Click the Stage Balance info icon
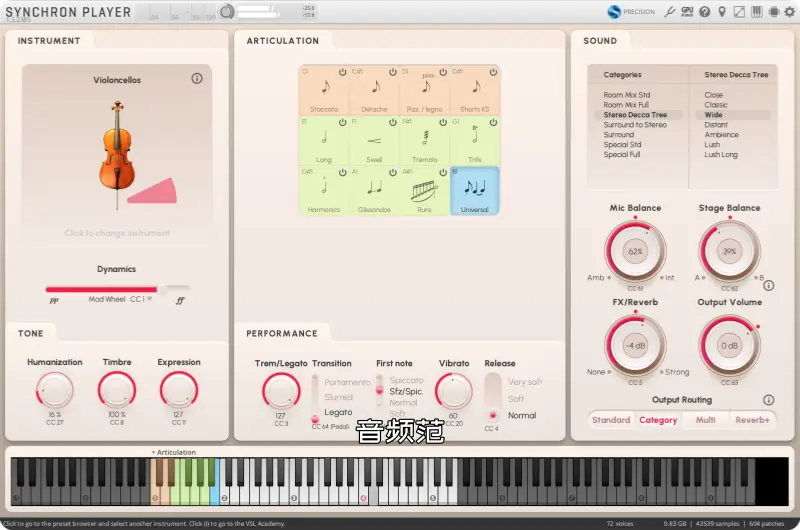 pos(769,286)
